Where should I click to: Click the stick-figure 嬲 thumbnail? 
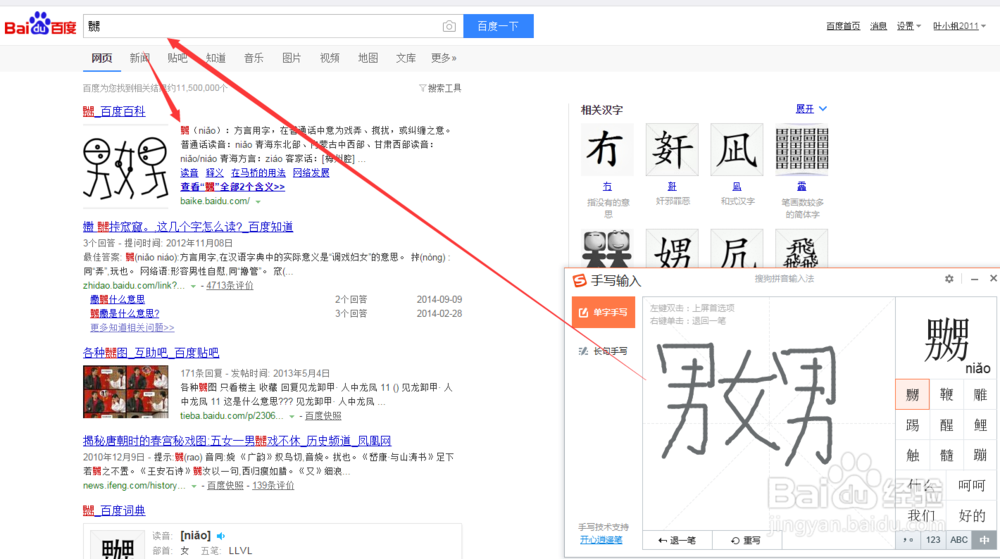click(x=126, y=168)
